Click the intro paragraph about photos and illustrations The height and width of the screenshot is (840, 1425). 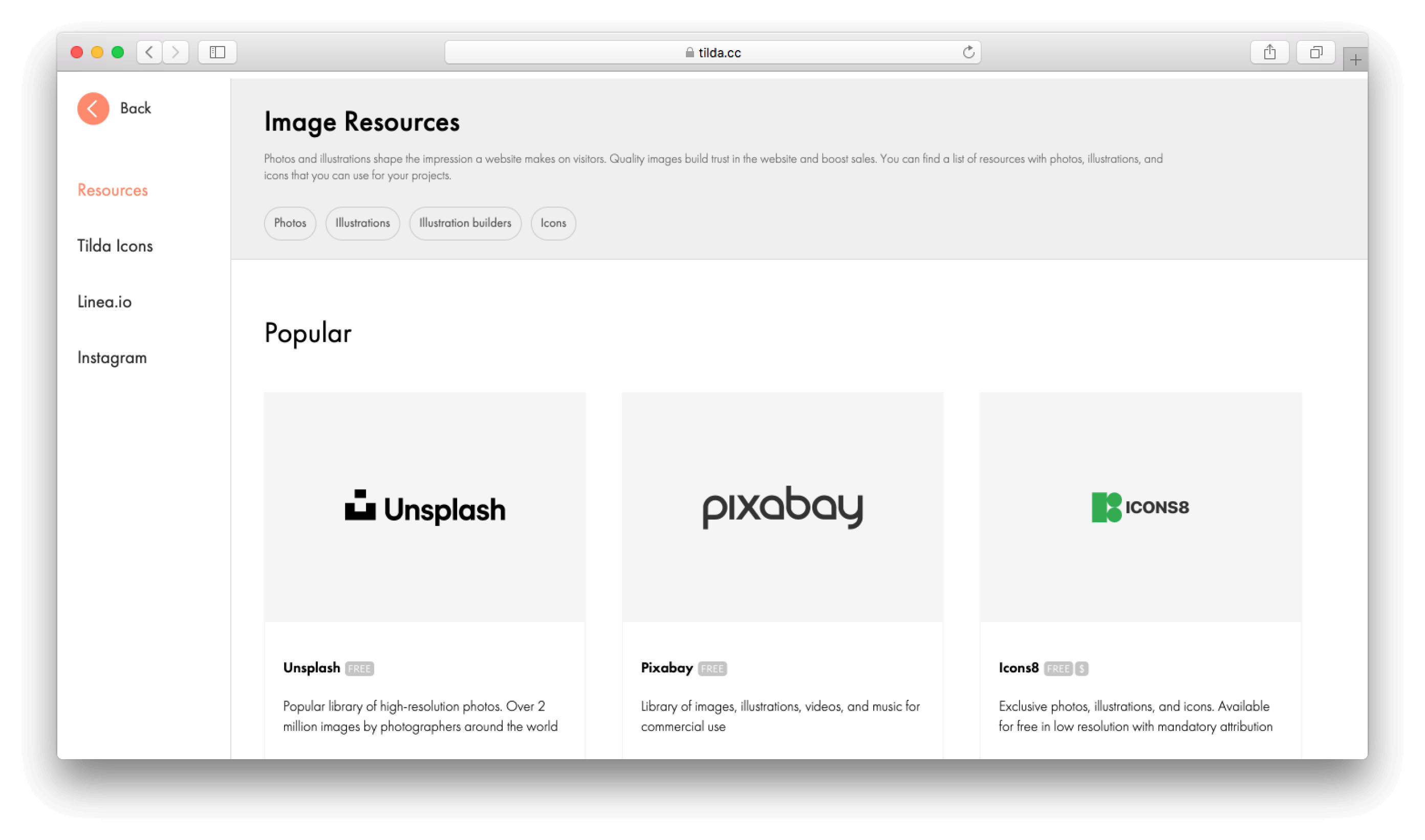[x=713, y=167]
